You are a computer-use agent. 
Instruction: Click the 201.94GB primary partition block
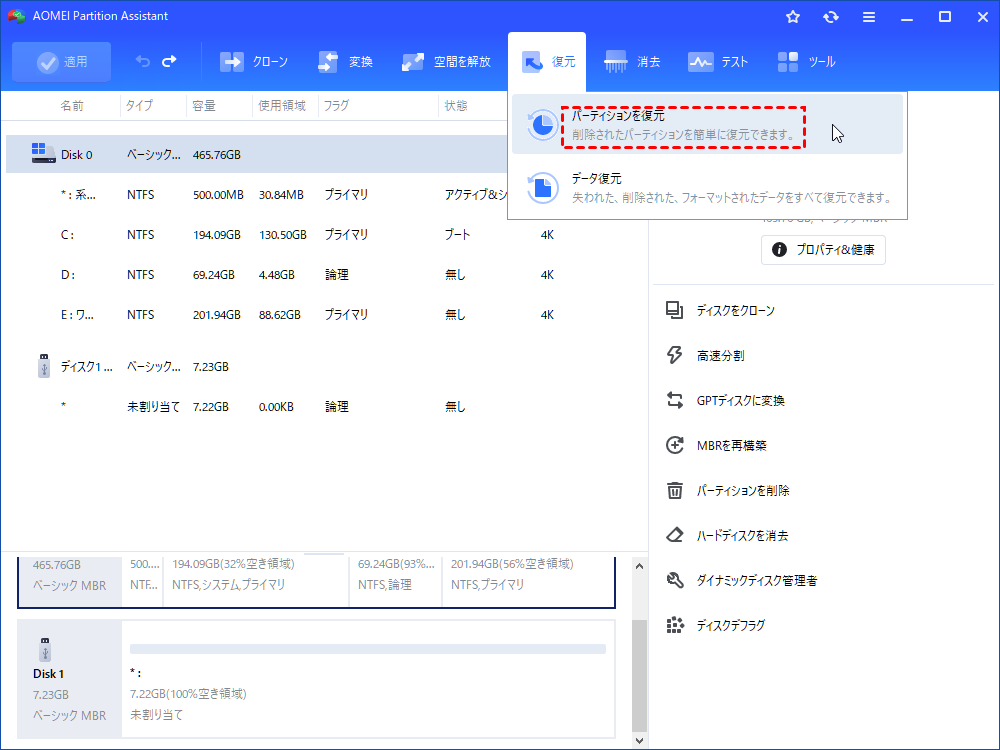pyautogui.click(x=528, y=580)
